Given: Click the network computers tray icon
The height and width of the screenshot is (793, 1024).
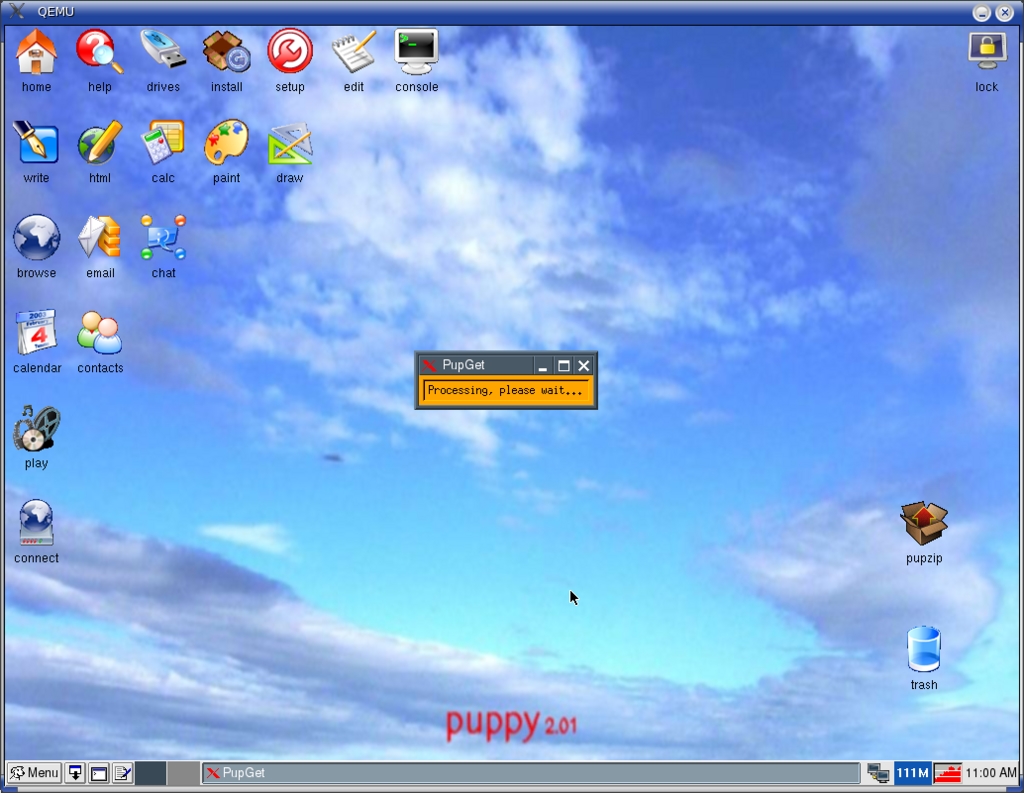Looking at the screenshot, I should click(878, 773).
